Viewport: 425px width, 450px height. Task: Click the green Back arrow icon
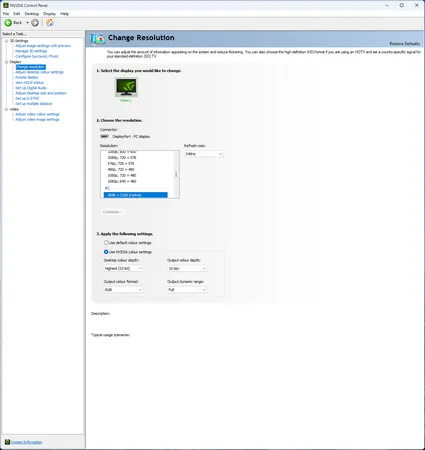(8, 23)
